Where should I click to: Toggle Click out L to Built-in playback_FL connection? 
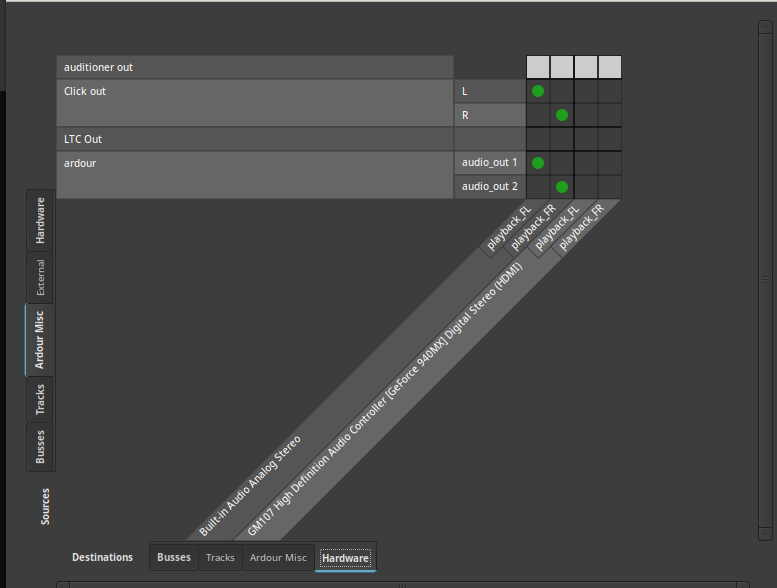[x=538, y=91]
